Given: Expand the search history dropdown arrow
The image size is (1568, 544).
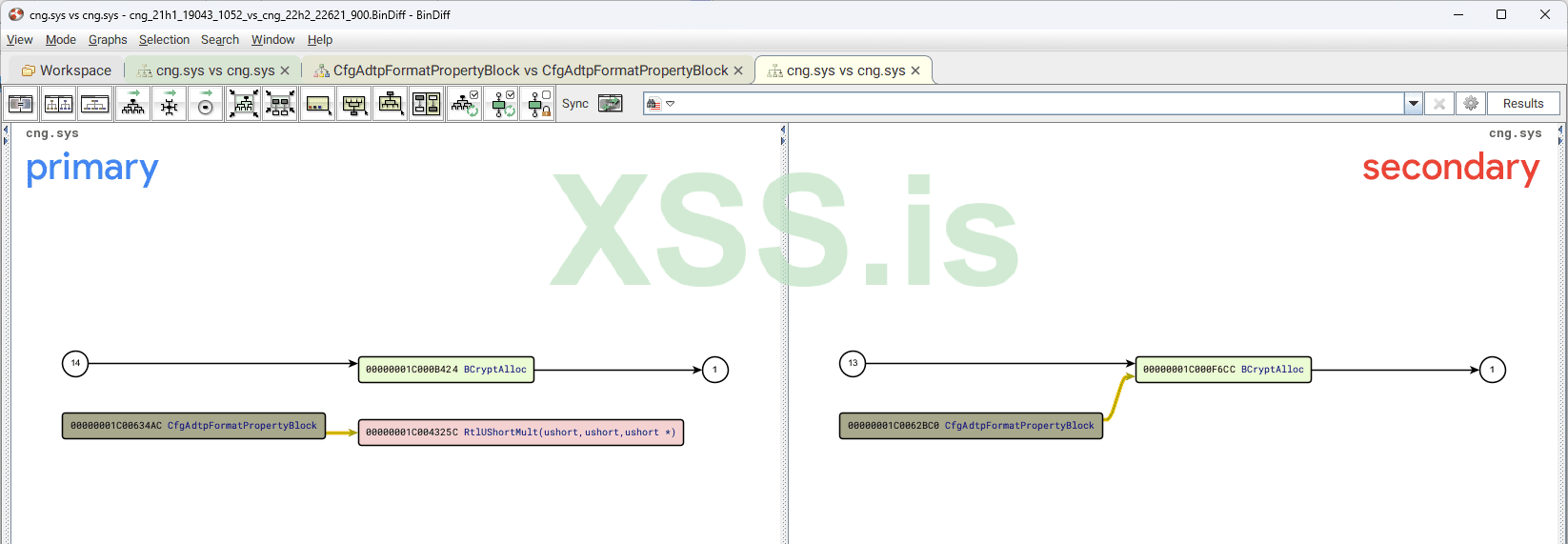Looking at the screenshot, I should (1414, 104).
